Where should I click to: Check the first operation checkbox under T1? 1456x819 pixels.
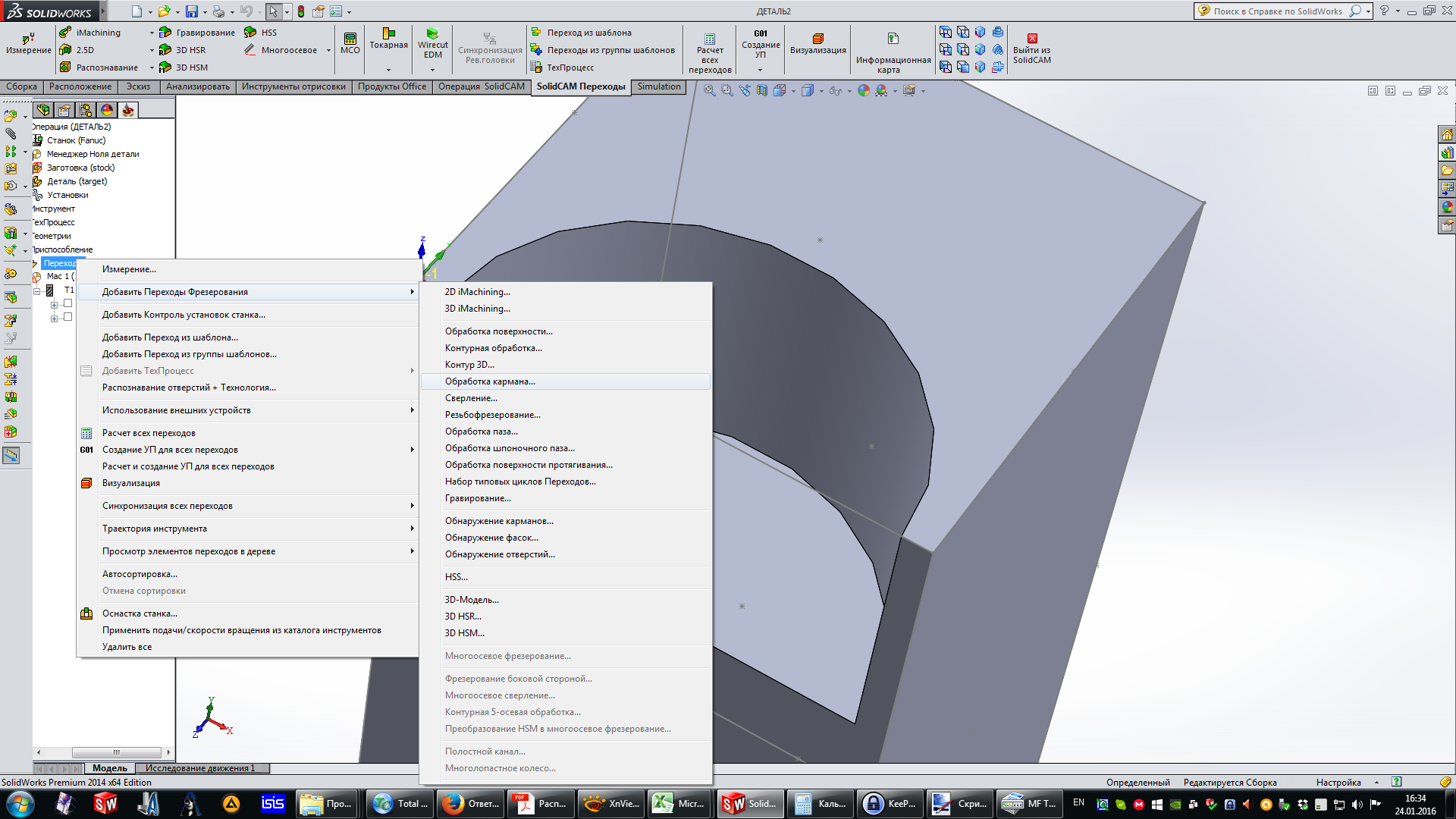[67, 303]
